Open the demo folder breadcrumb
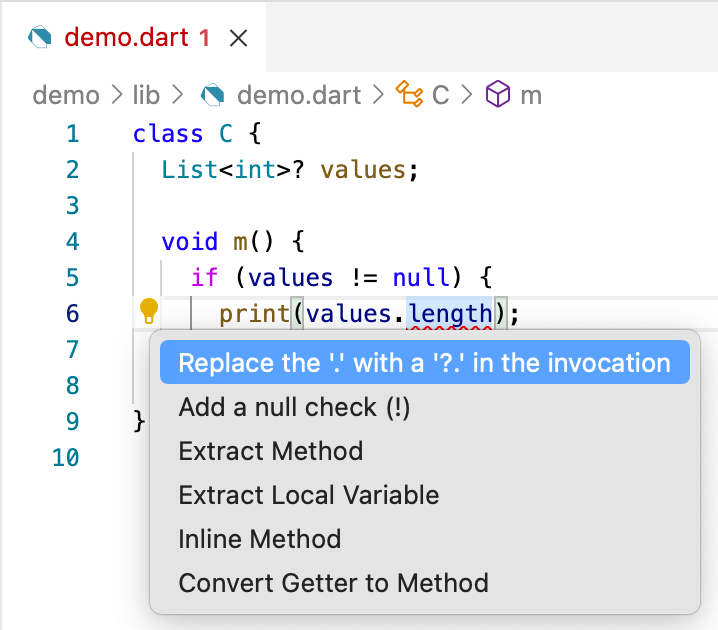The image size is (718, 630). 66,95
